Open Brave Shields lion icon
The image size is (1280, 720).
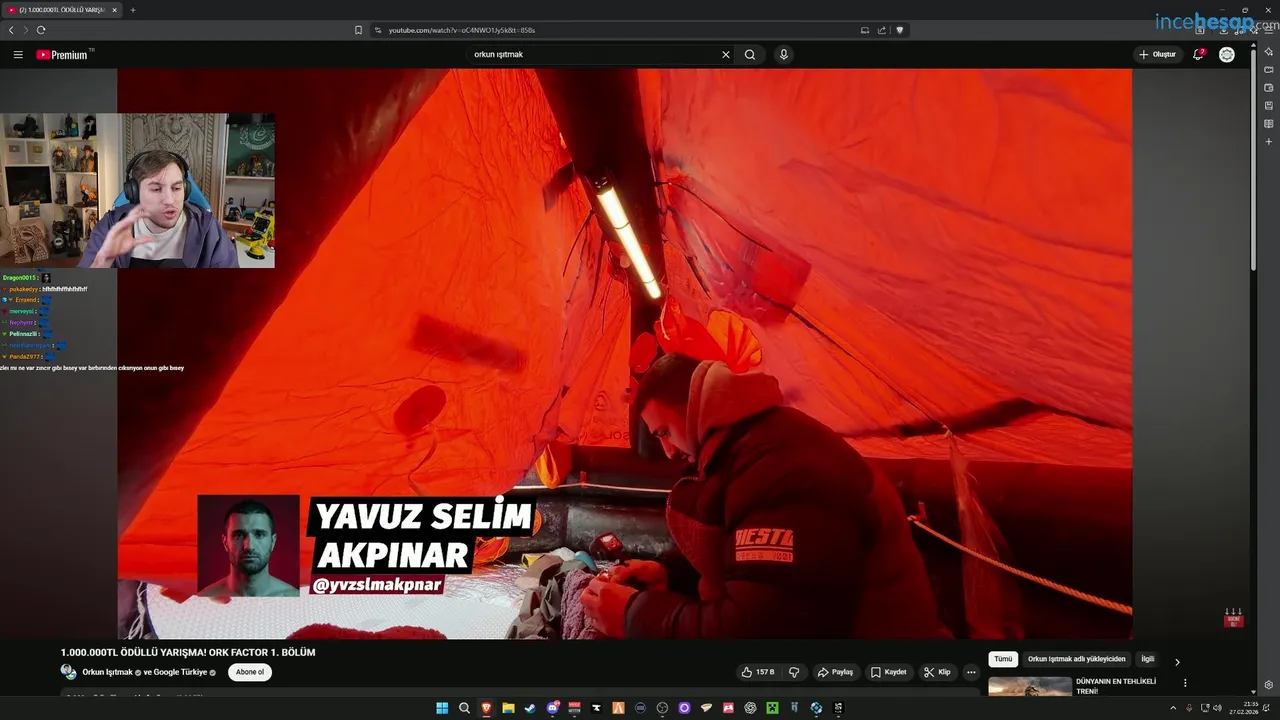pos(900,30)
